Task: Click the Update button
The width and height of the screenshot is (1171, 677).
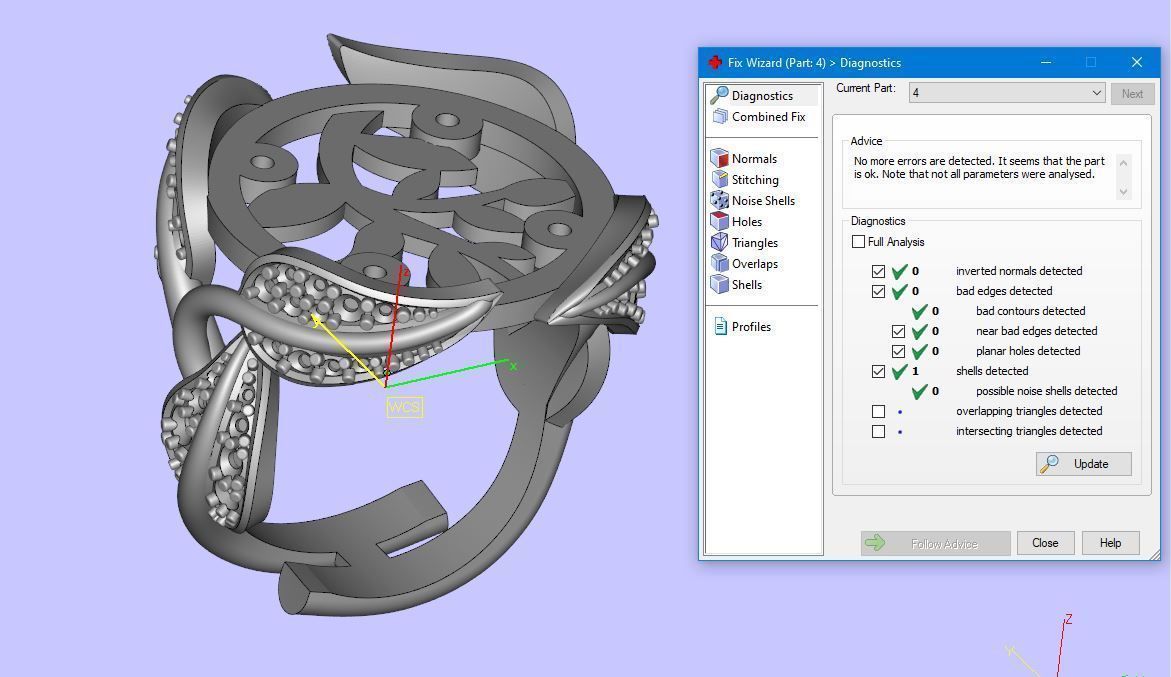Action: pos(1084,464)
